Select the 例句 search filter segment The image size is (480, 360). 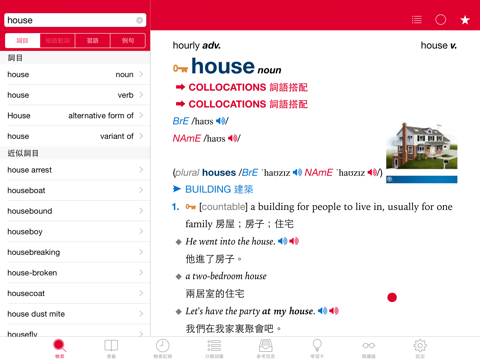[128, 41]
